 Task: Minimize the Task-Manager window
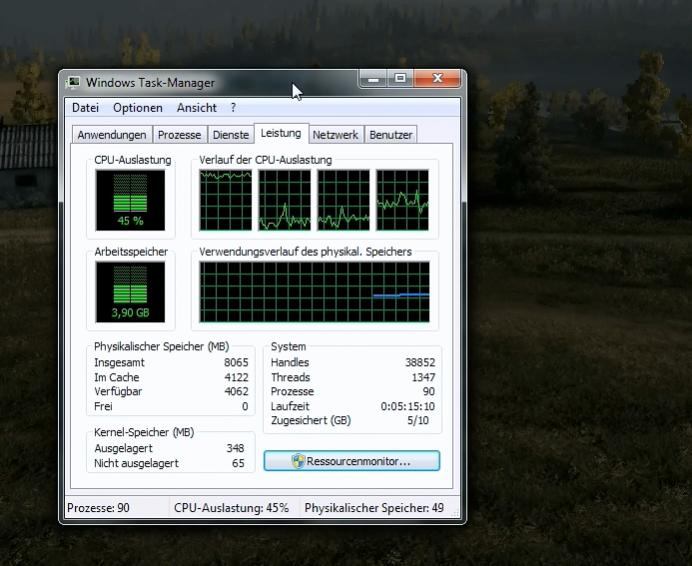tap(373, 79)
